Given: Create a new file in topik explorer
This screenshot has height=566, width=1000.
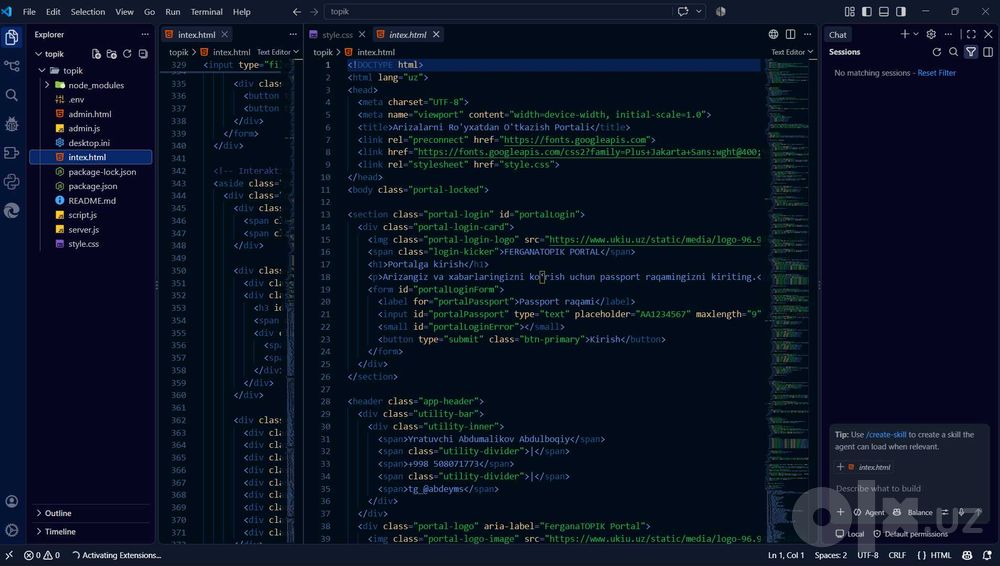Looking at the screenshot, I should click(96, 54).
